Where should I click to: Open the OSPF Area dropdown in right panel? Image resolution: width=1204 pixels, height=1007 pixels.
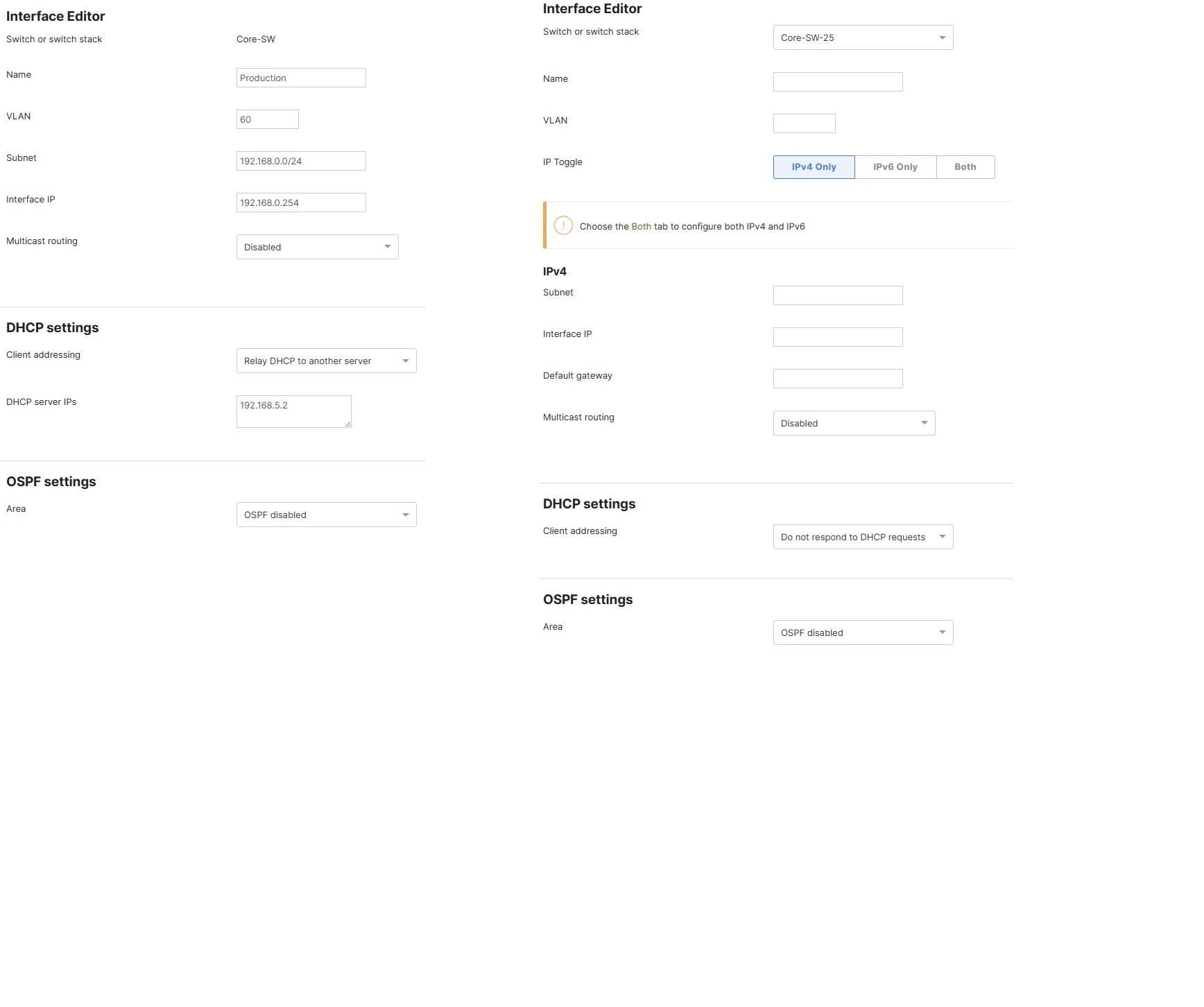863,632
